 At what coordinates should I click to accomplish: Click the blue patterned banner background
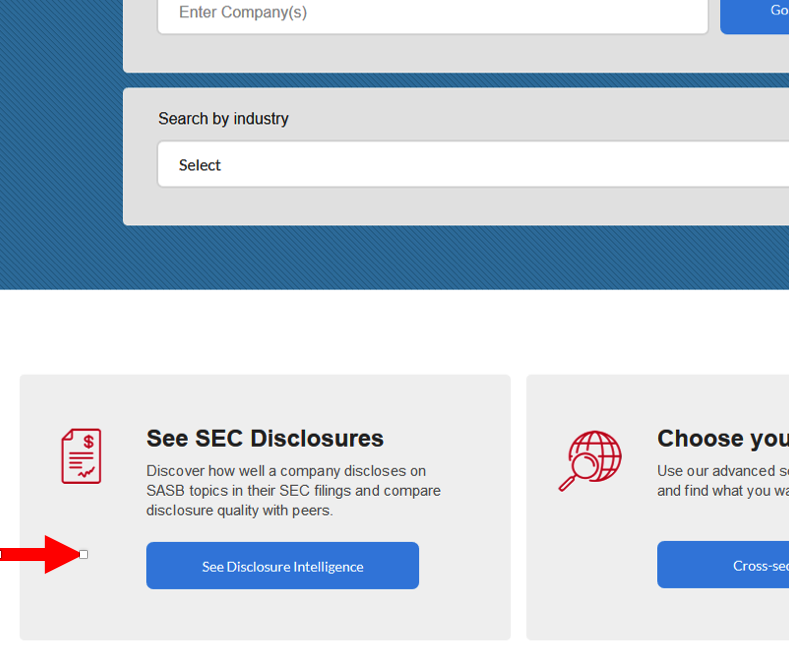pos(60,150)
